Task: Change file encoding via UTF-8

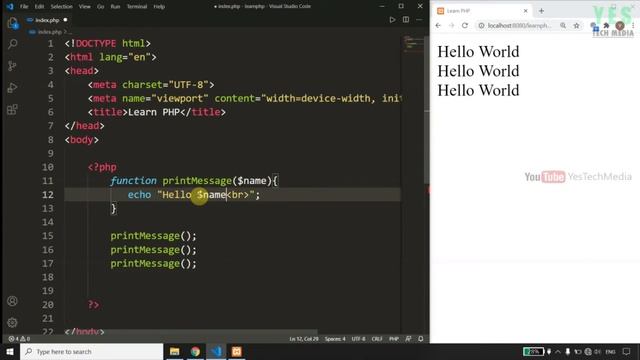Action: [358, 339]
